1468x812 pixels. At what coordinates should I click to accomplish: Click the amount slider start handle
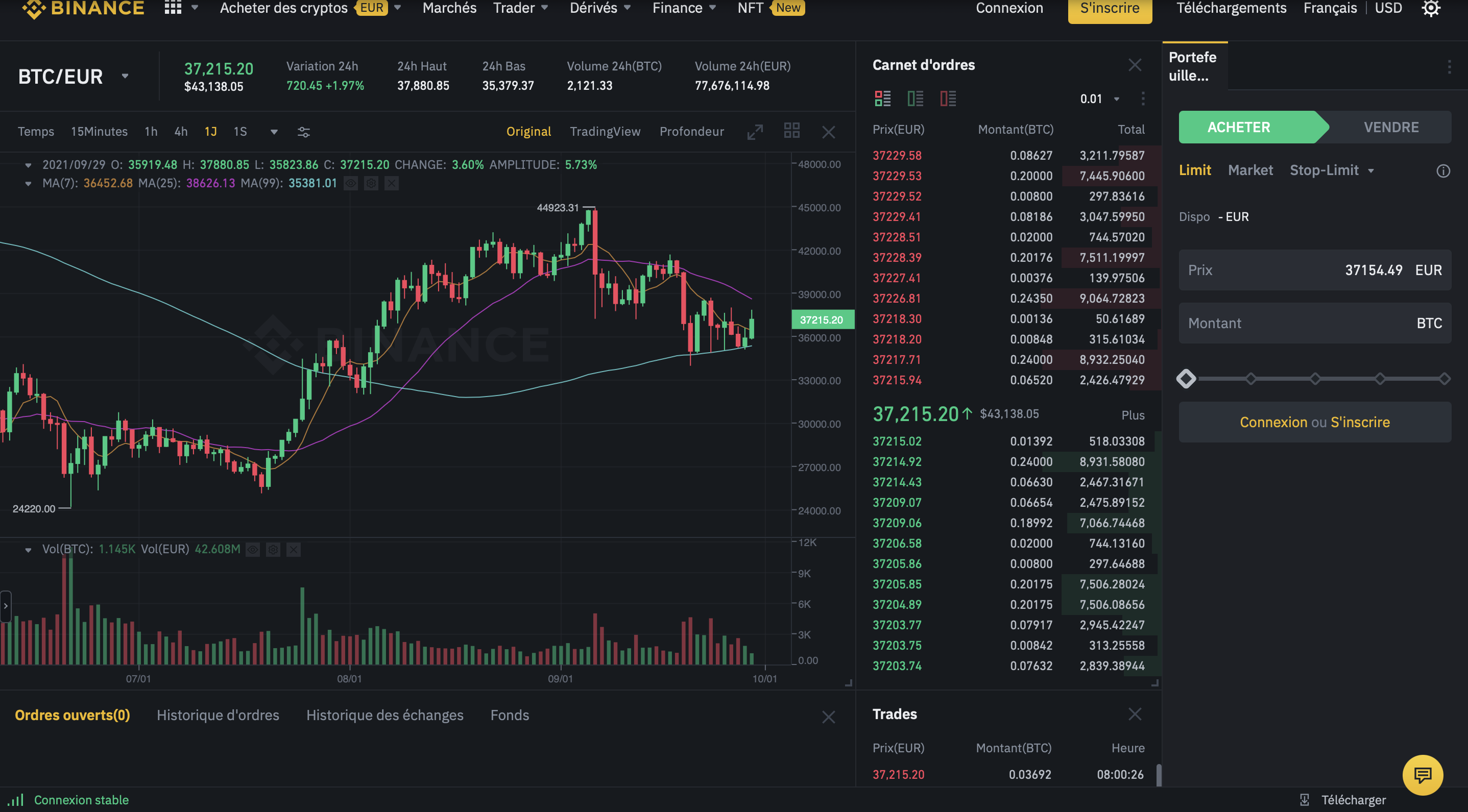pos(1186,379)
